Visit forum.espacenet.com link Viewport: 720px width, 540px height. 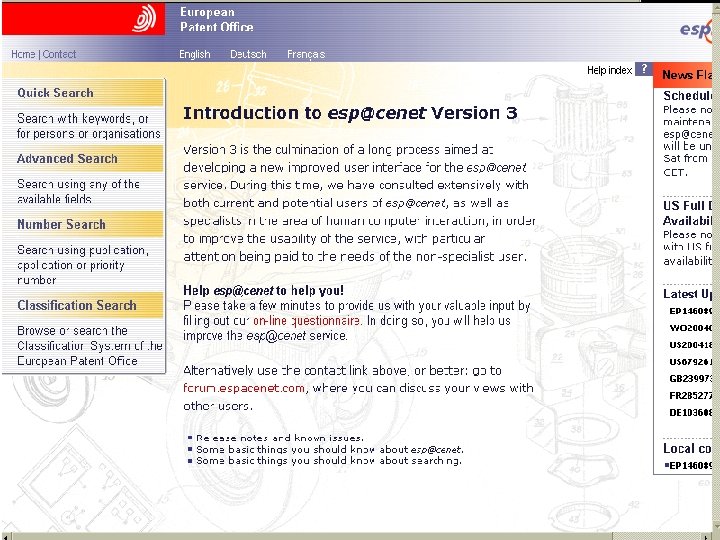pyautogui.click(x=244, y=388)
